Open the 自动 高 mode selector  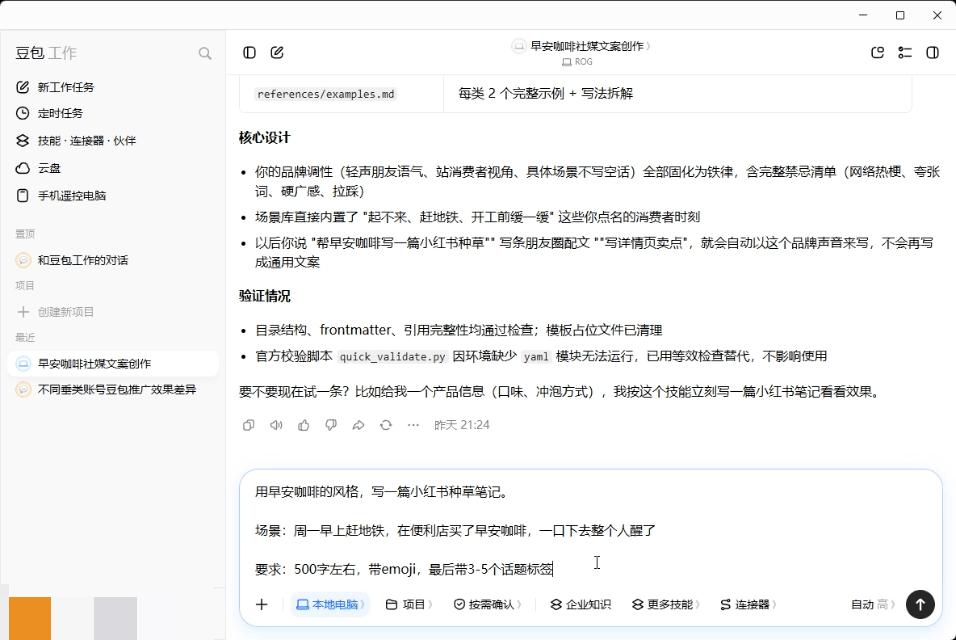coord(872,604)
